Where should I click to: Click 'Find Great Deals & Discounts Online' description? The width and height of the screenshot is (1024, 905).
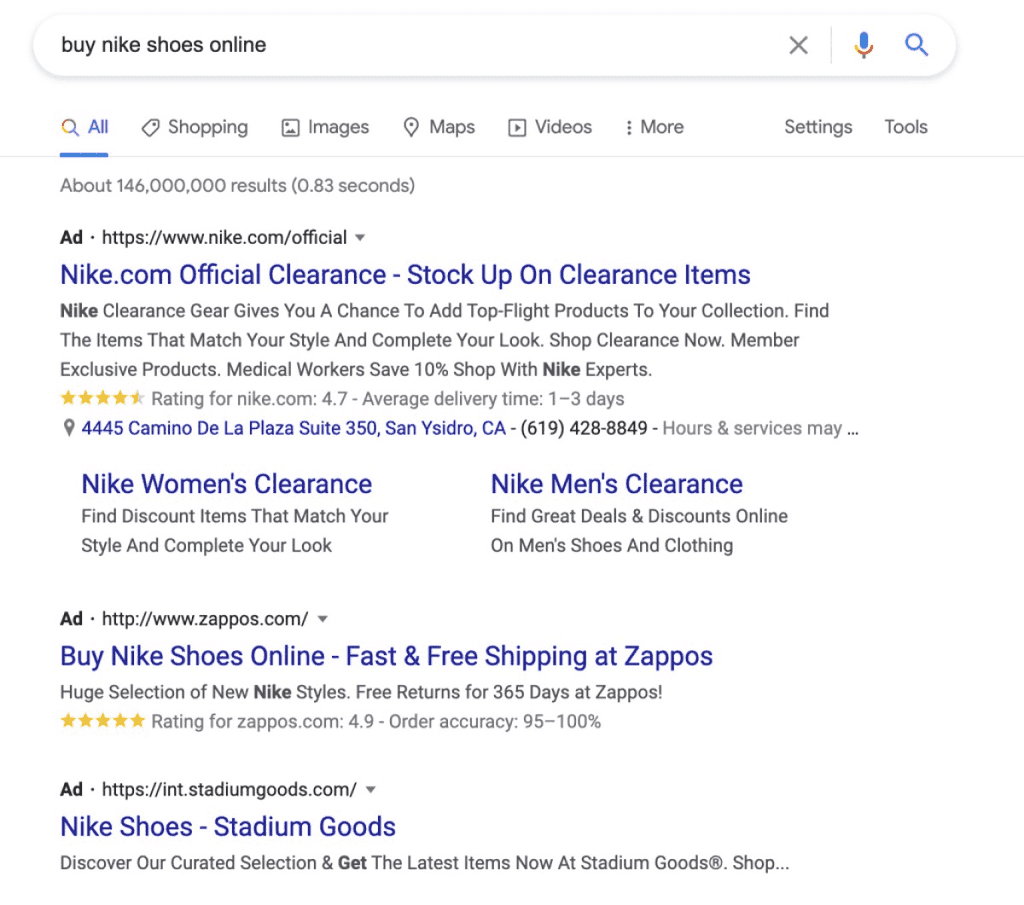639,516
